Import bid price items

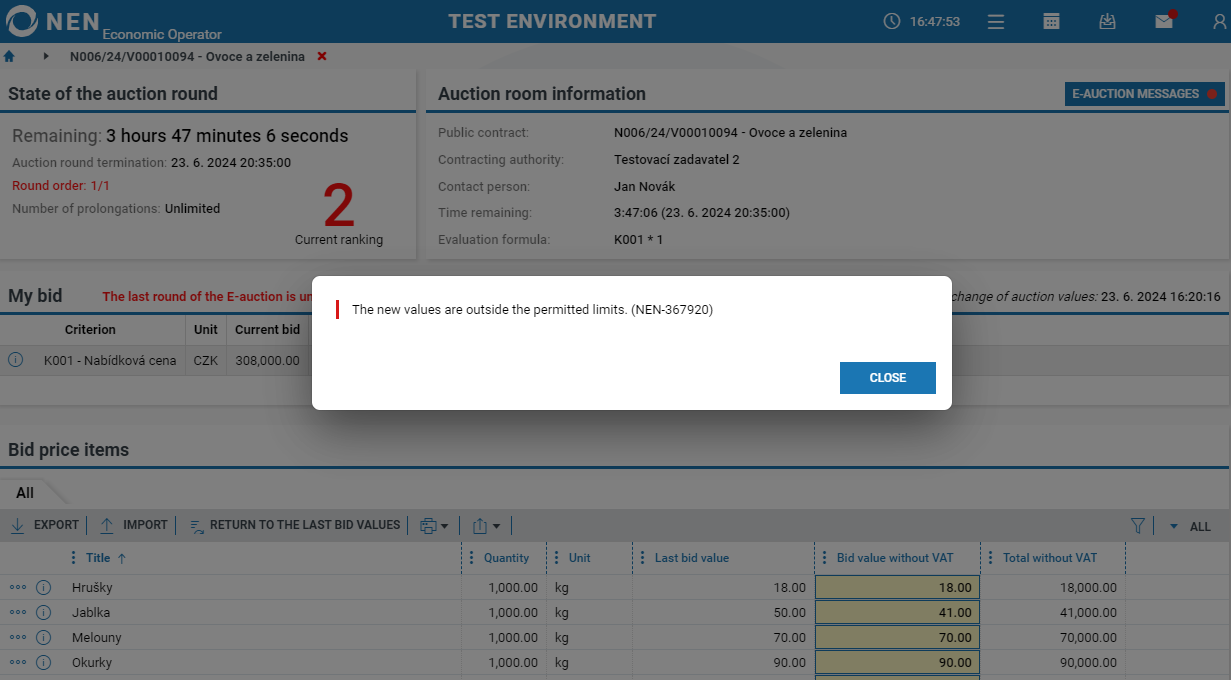click(133, 525)
